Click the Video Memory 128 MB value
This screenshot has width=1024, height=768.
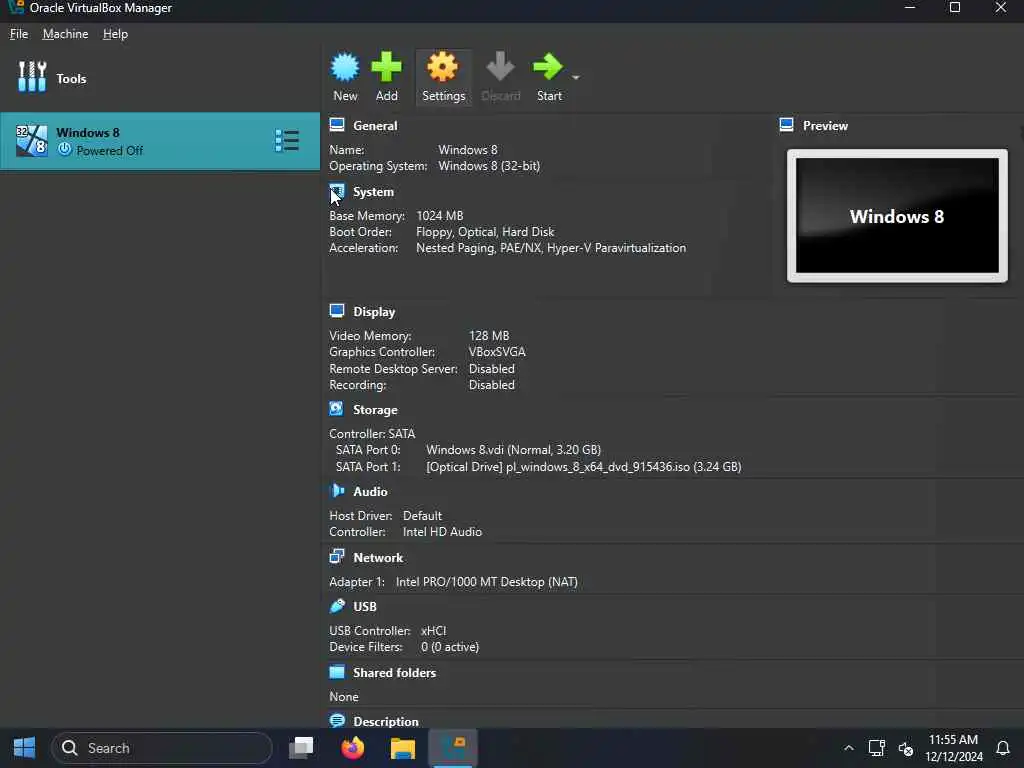[488, 336]
